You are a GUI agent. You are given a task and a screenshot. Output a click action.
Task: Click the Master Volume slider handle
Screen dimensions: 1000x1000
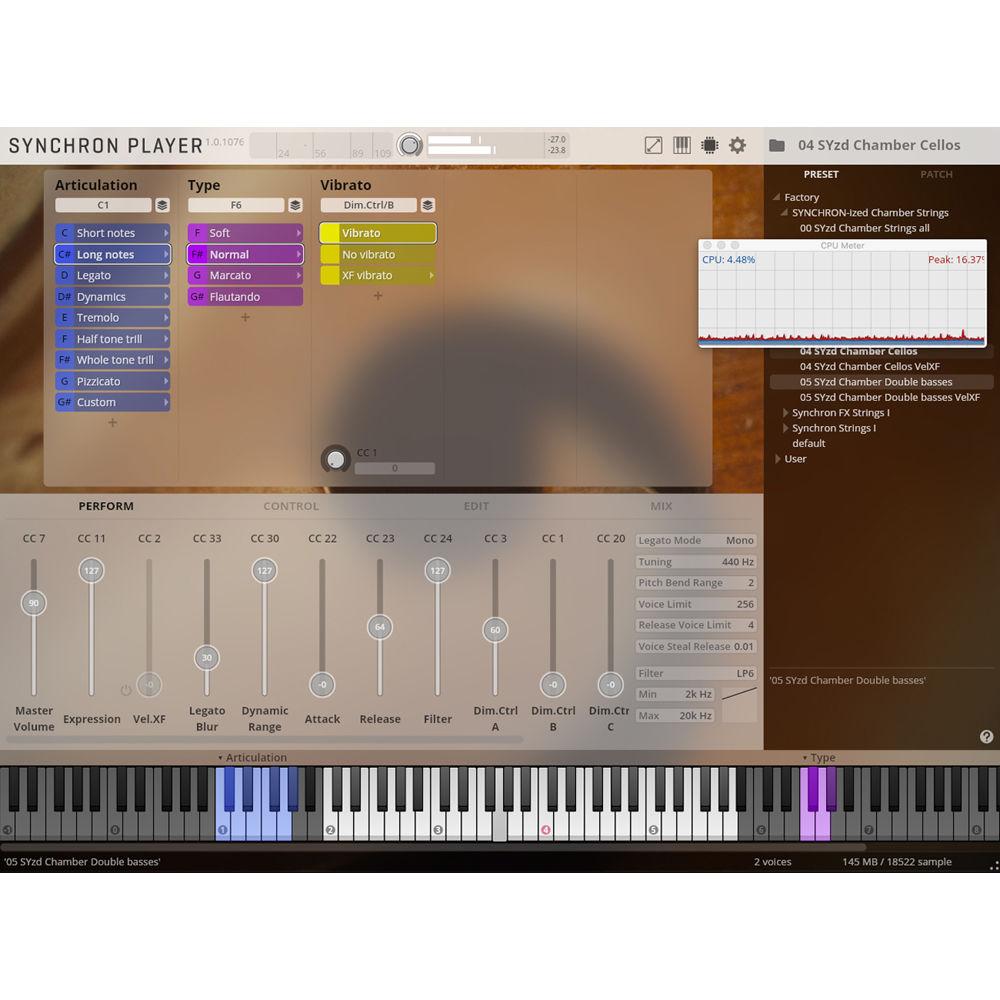[34, 603]
